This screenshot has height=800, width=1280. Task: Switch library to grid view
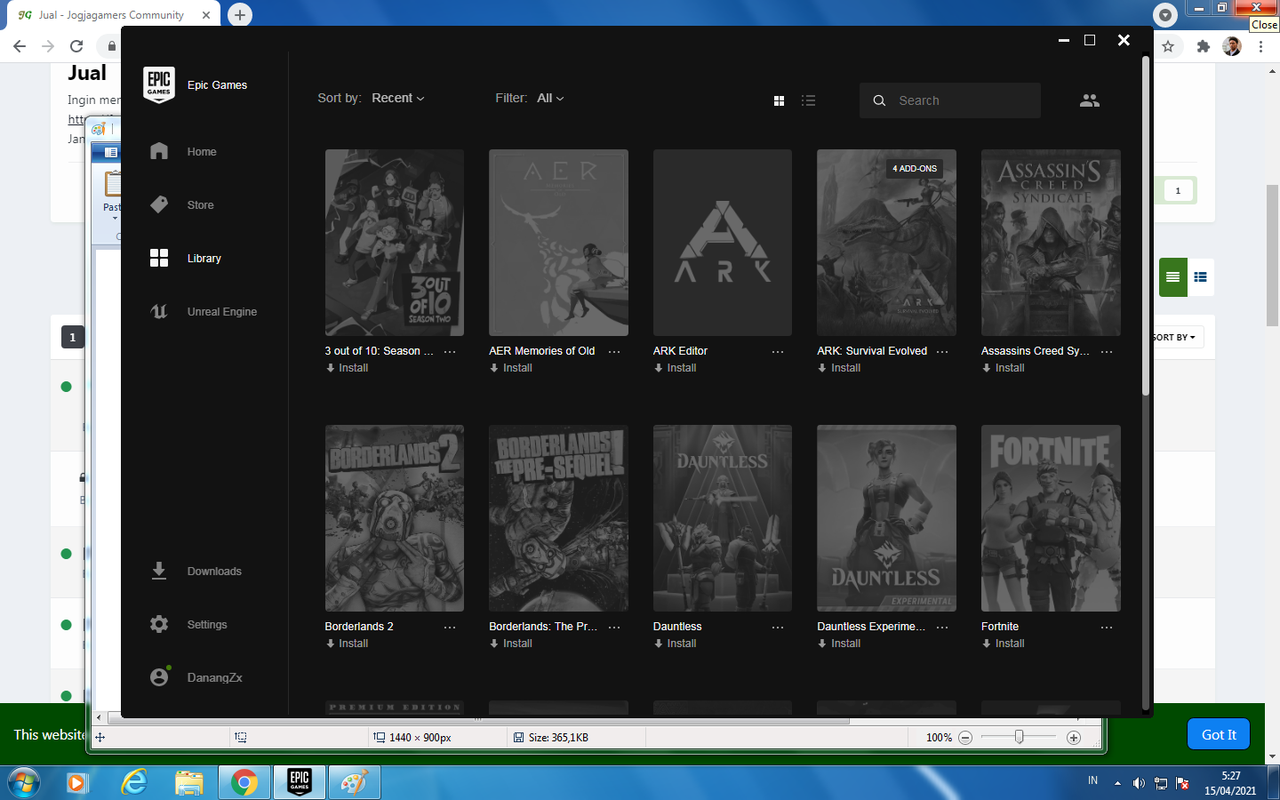(x=779, y=101)
